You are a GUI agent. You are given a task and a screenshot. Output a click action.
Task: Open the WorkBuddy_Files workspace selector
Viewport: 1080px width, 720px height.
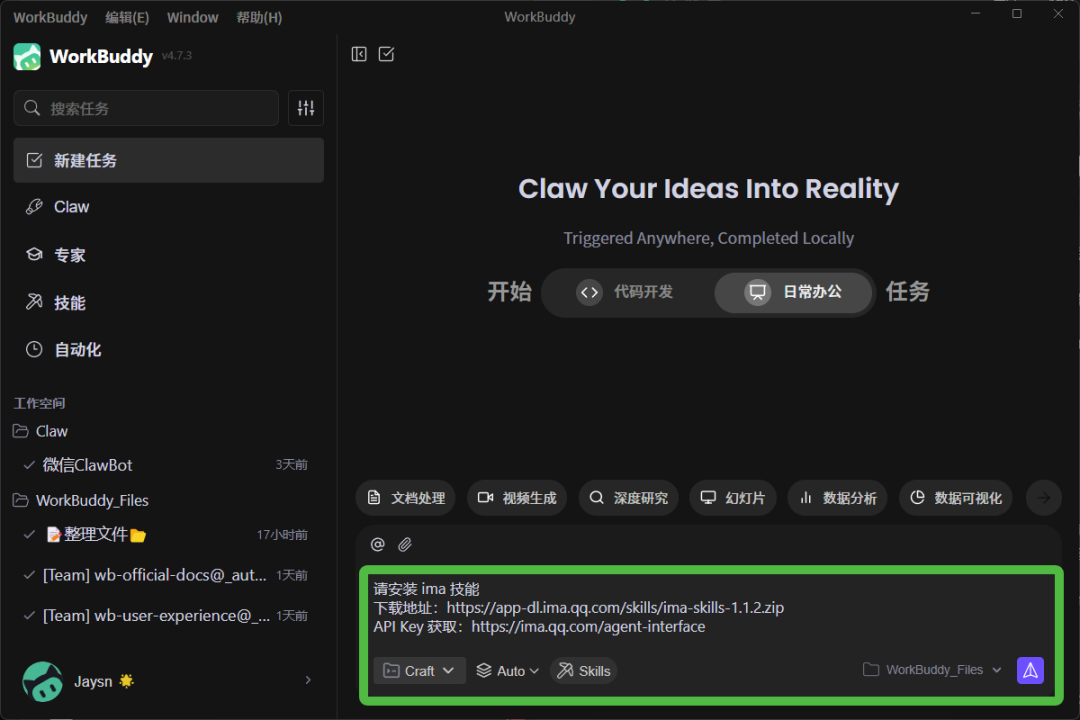point(932,670)
